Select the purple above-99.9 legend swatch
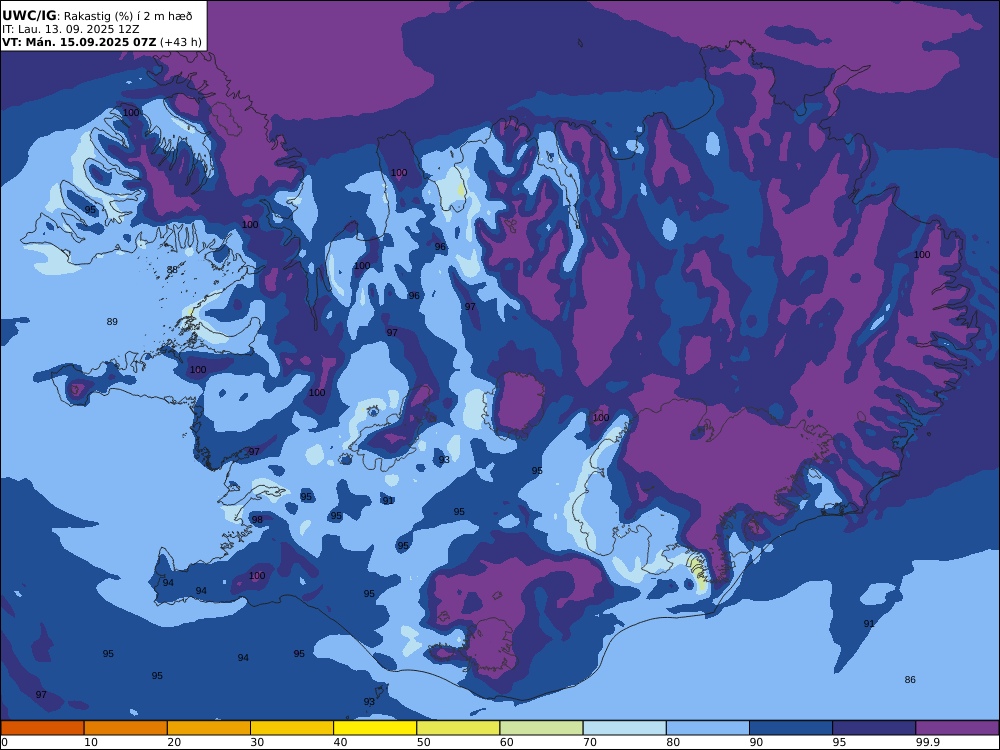The height and width of the screenshot is (750, 1000). 957,728
